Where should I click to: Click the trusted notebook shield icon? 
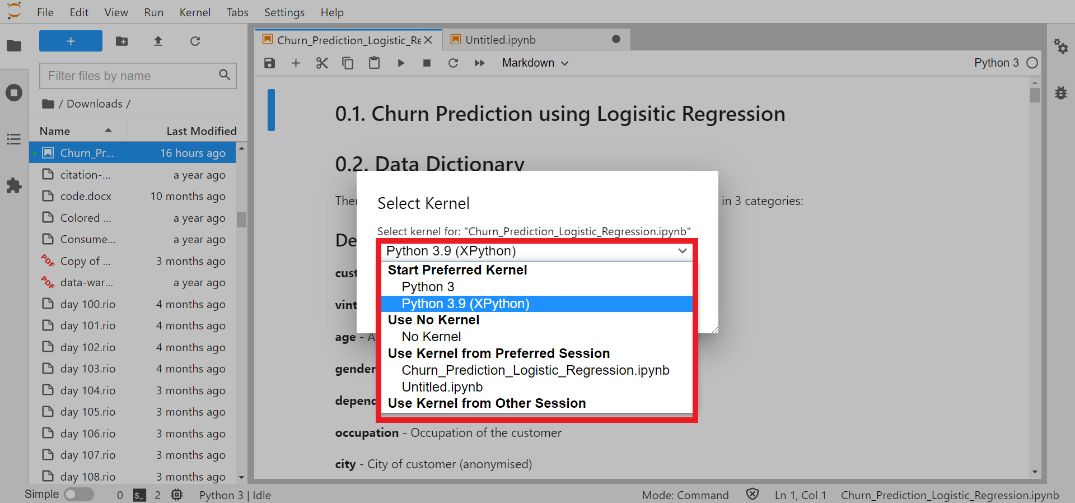point(752,495)
